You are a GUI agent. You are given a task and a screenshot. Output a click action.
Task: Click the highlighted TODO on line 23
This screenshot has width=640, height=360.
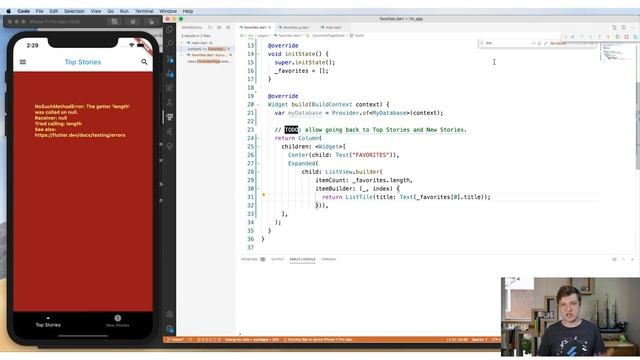291,130
